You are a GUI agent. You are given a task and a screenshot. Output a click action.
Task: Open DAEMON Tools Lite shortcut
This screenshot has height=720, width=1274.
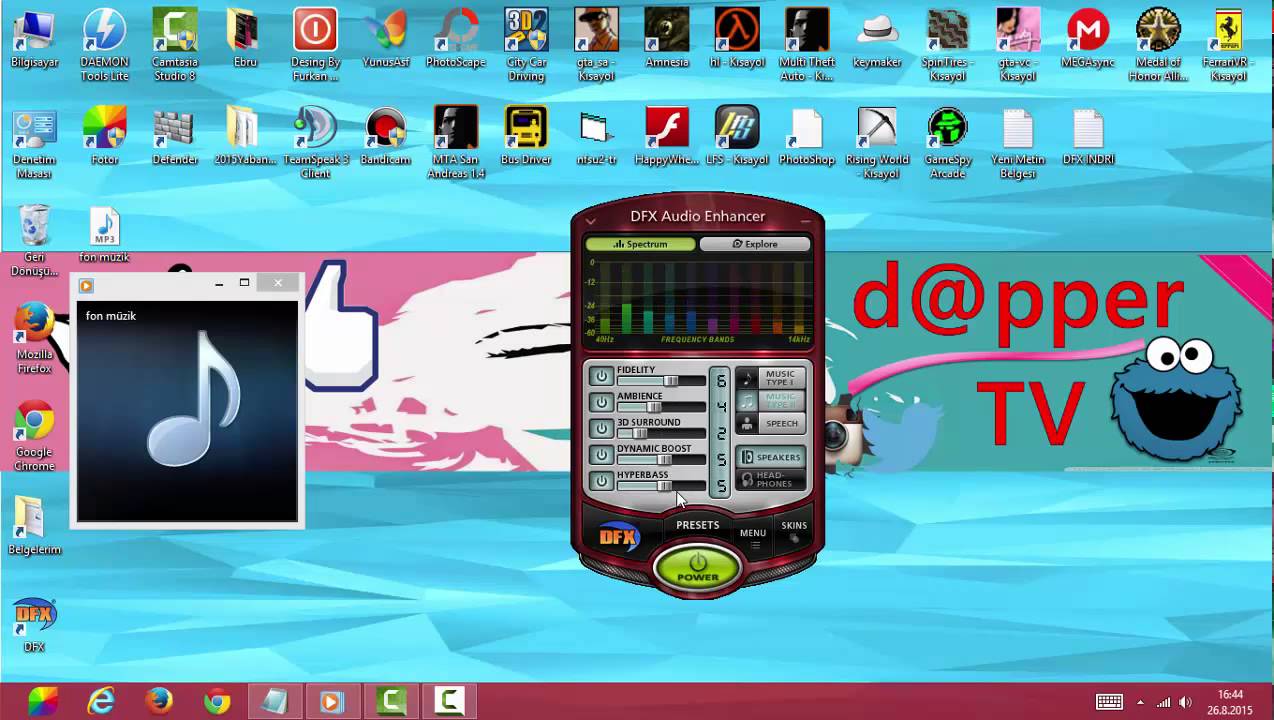tap(105, 45)
